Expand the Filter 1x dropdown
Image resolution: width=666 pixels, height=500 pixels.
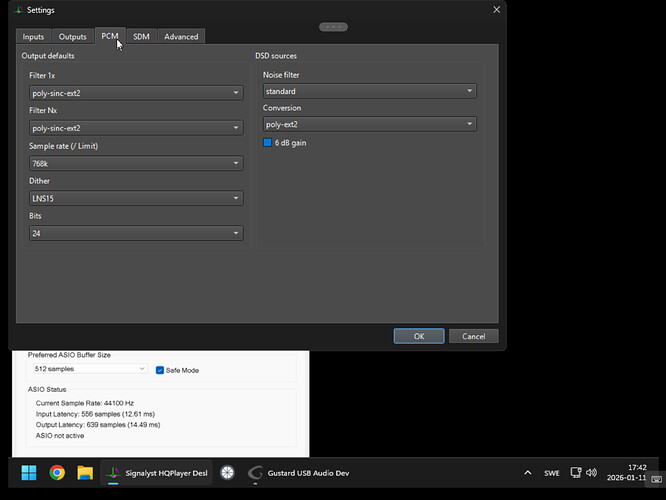coord(136,93)
